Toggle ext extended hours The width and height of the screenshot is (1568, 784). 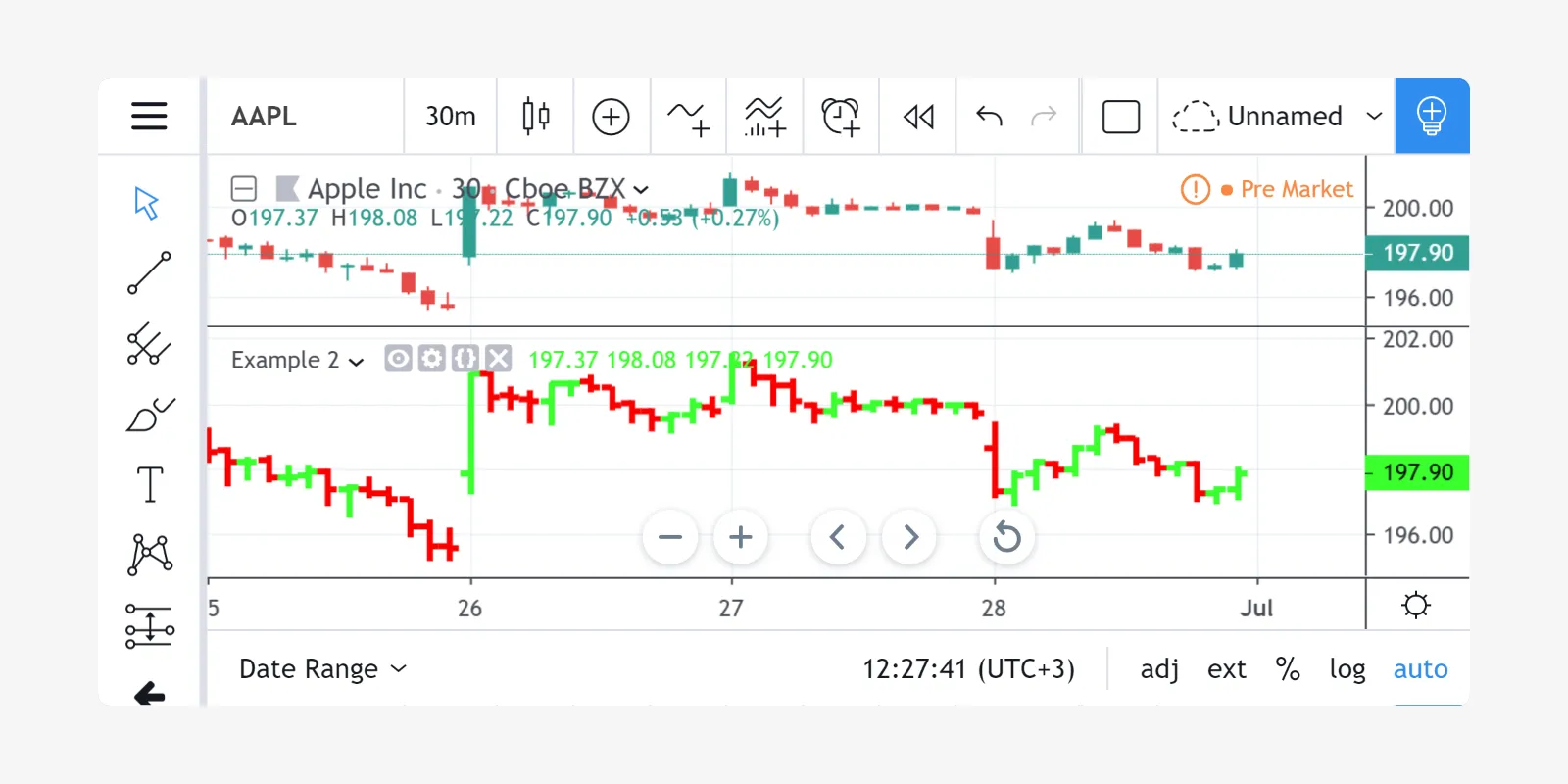pos(1227,668)
